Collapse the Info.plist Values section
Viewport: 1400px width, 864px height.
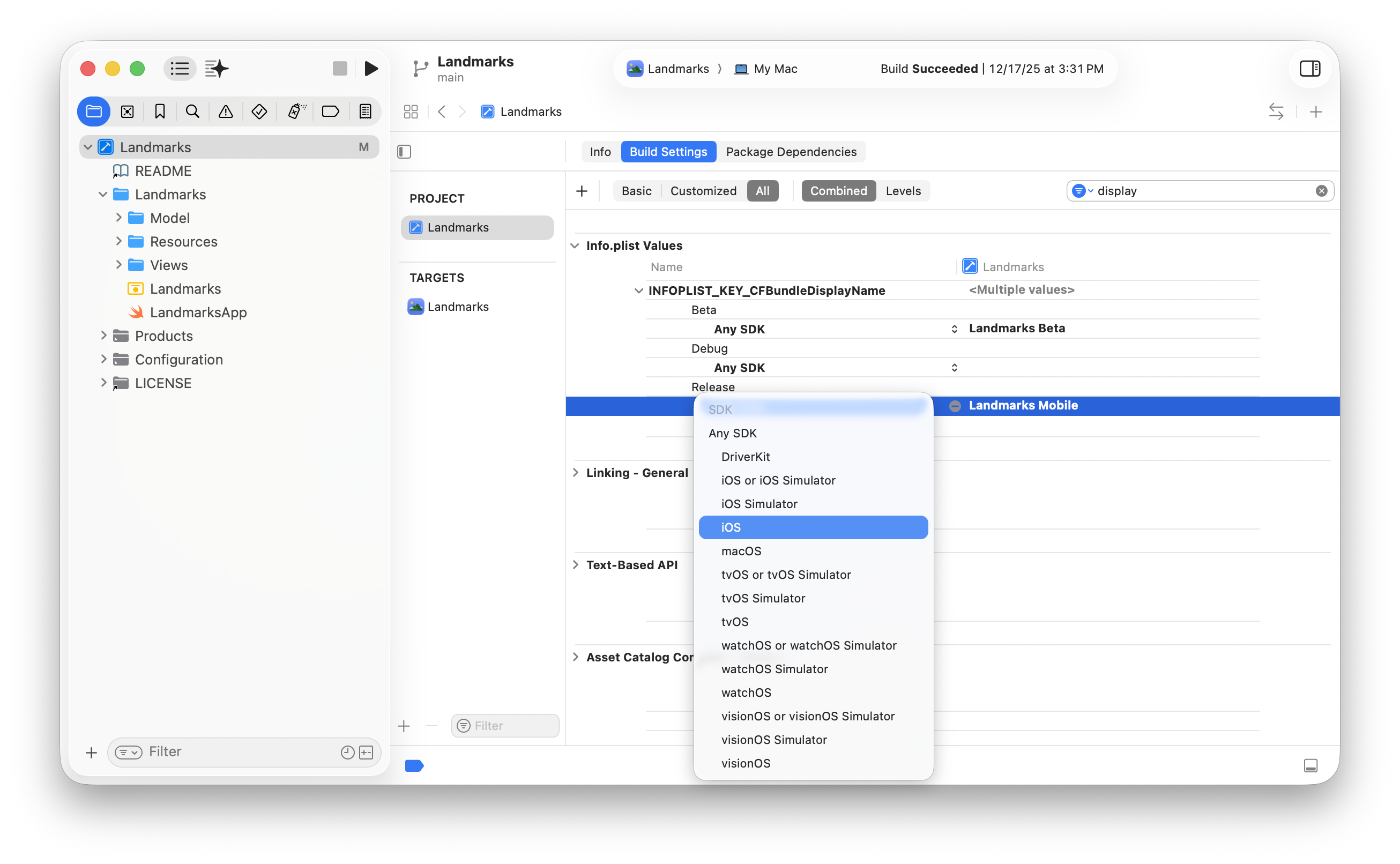575,245
